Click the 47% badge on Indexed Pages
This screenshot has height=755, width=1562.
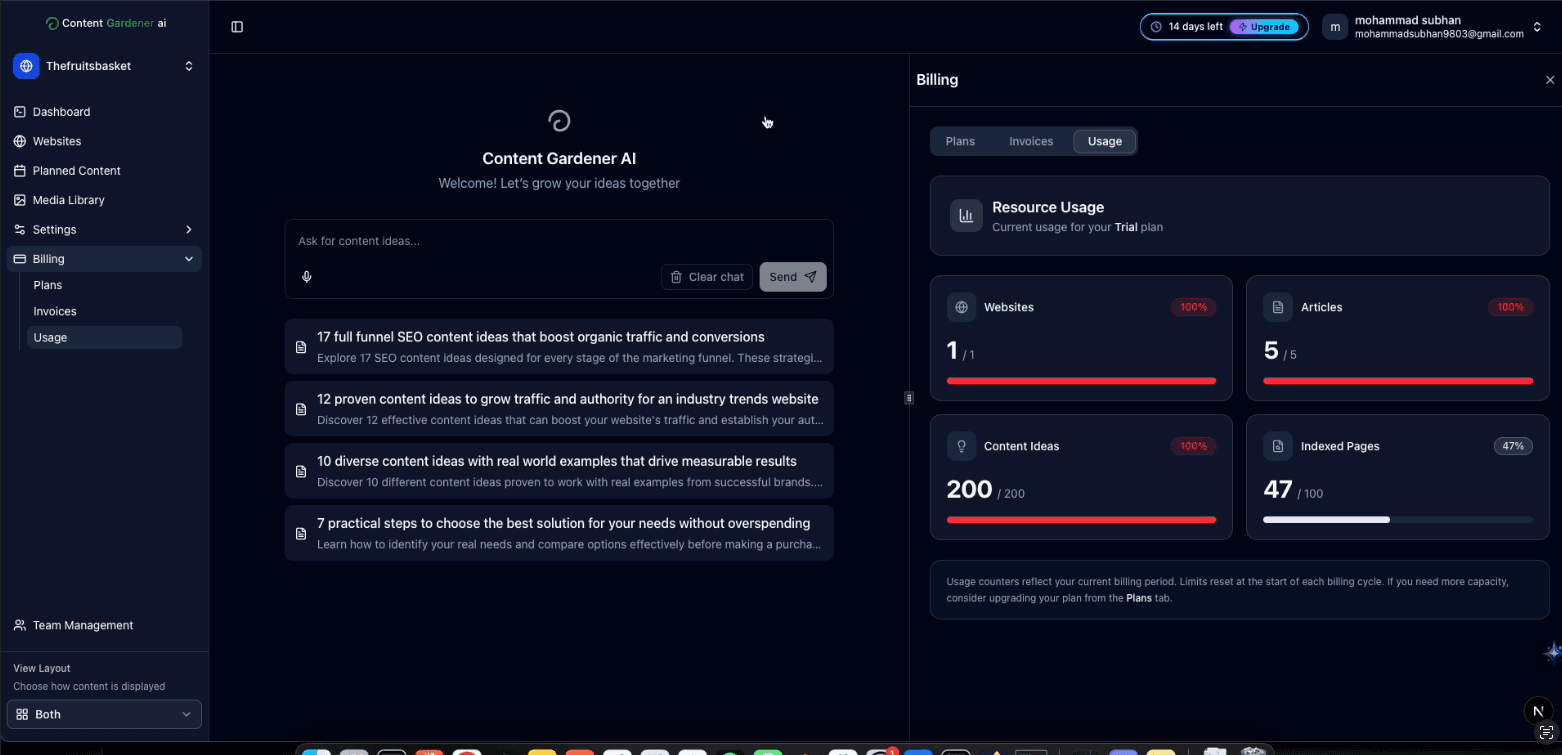(x=1513, y=446)
